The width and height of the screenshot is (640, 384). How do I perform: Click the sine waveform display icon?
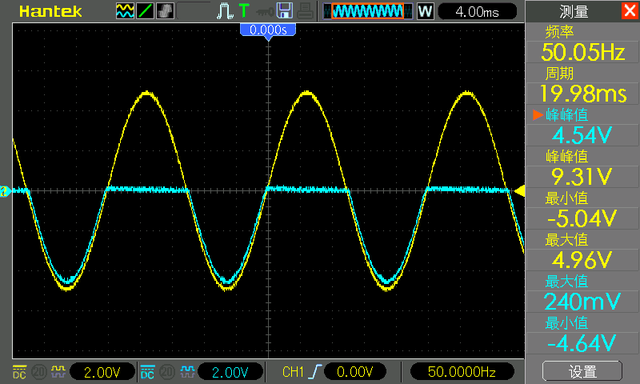[x=124, y=11]
